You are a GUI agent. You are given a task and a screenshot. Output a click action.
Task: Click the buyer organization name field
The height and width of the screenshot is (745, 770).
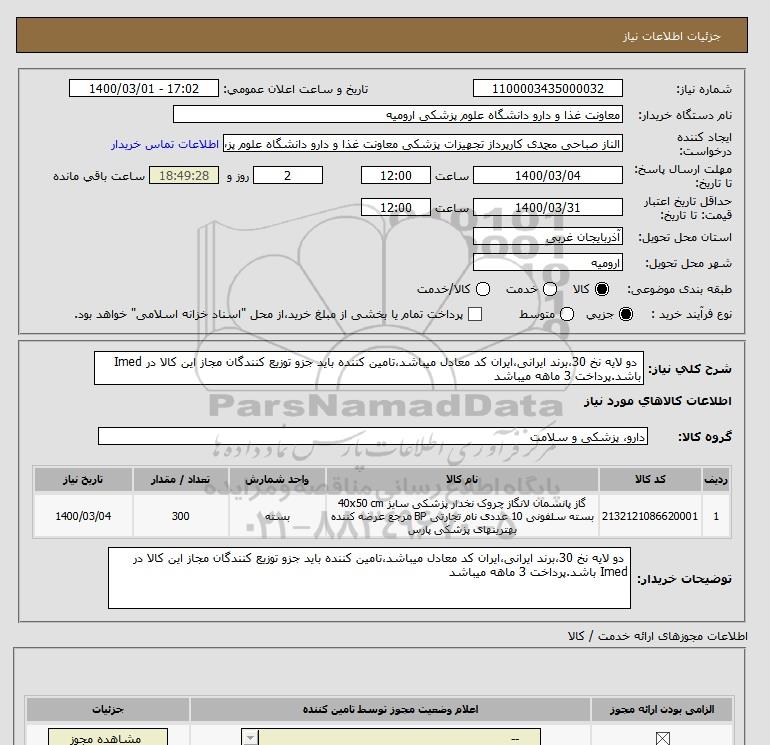[x=398, y=115]
